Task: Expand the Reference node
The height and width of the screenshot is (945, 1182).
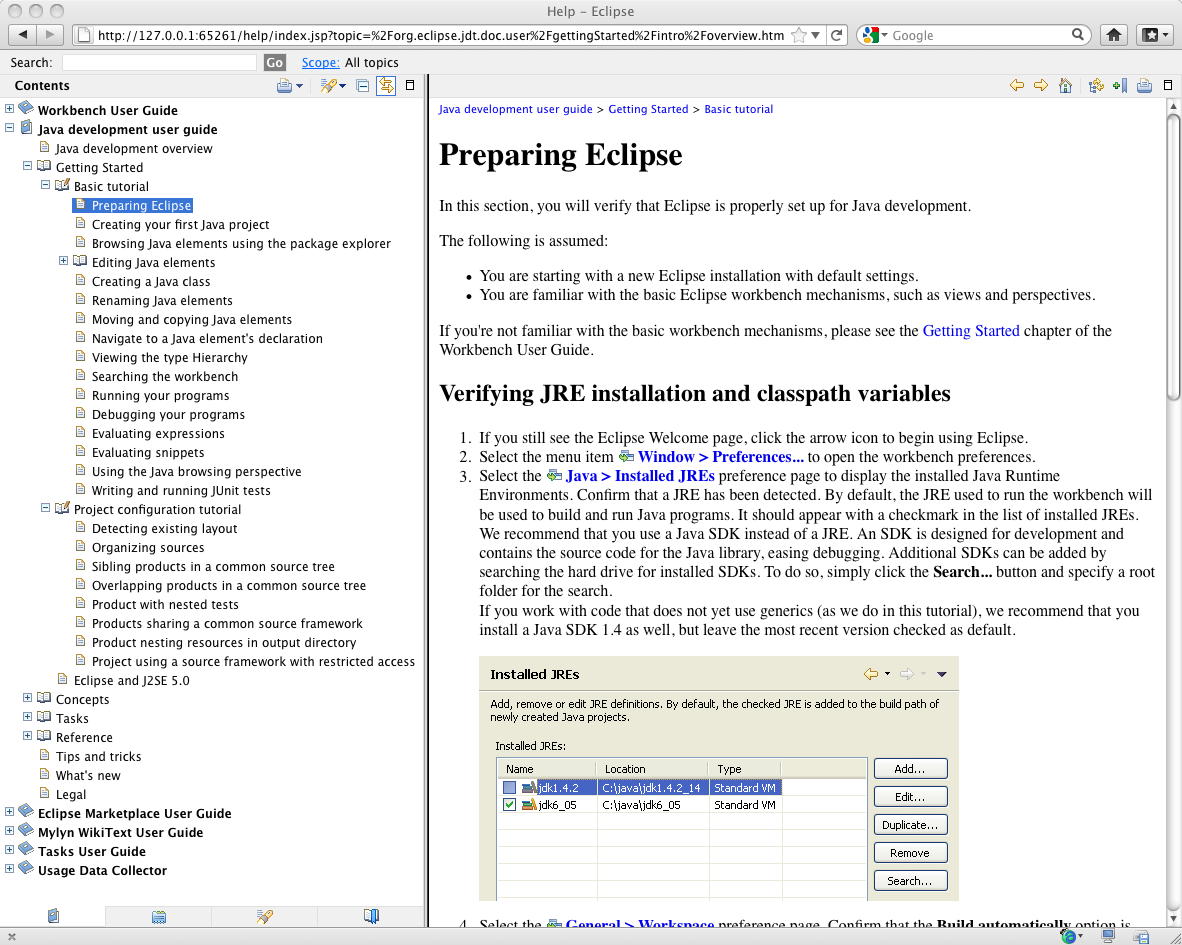Action: point(27,736)
